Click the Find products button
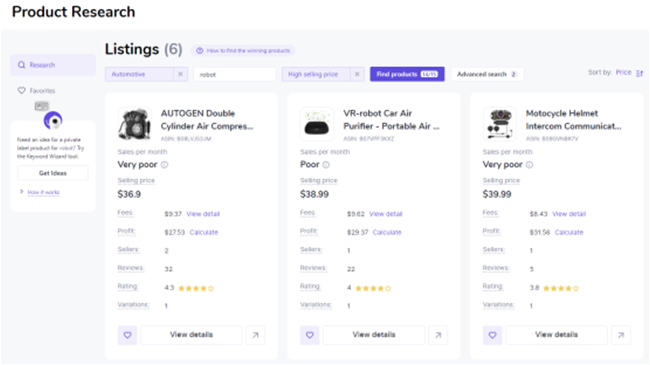650x365 pixels. click(407, 74)
